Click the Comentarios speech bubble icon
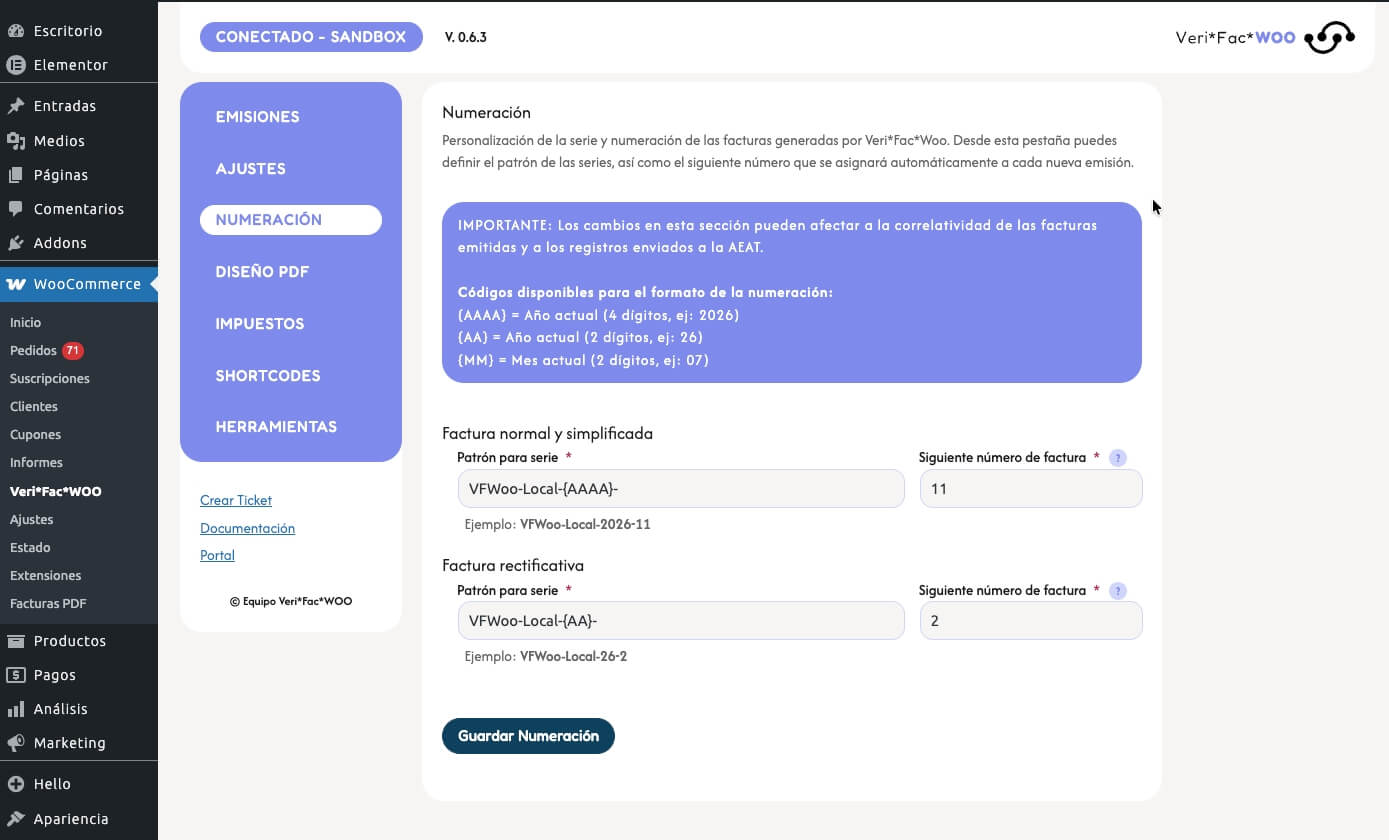Screen dimensions: 1389x840 (16, 209)
